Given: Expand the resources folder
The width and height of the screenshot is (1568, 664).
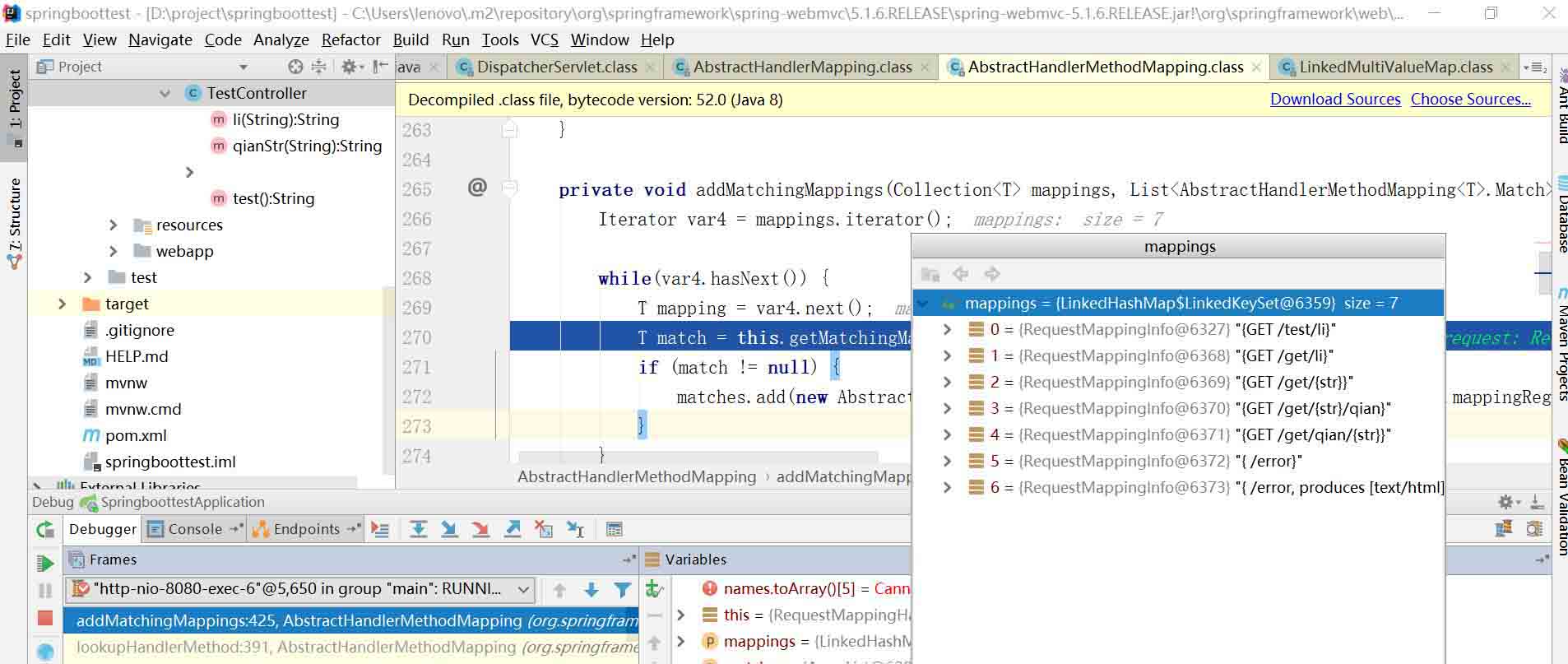Looking at the screenshot, I should tap(114, 225).
